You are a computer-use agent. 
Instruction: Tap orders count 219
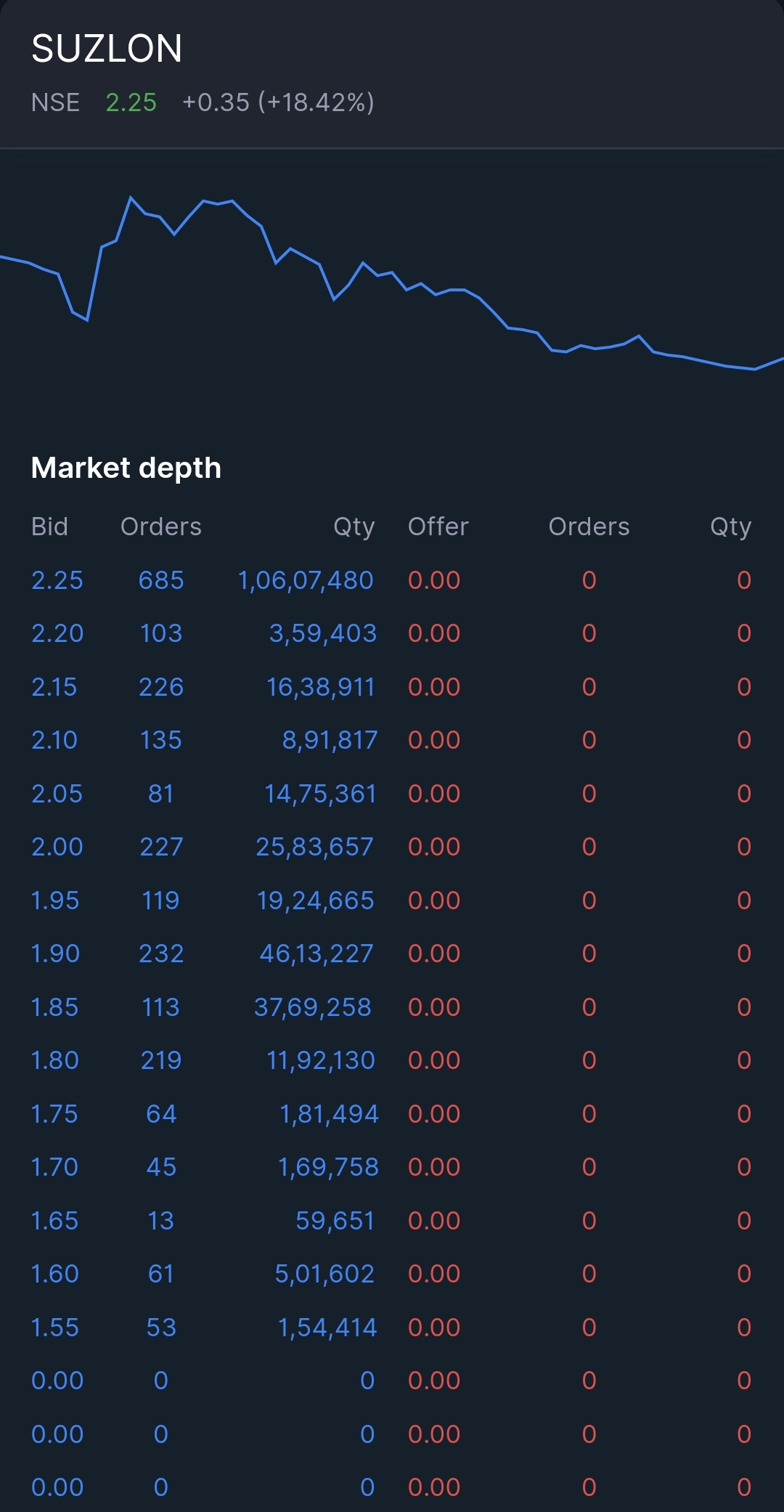click(x=161, y=1060)
